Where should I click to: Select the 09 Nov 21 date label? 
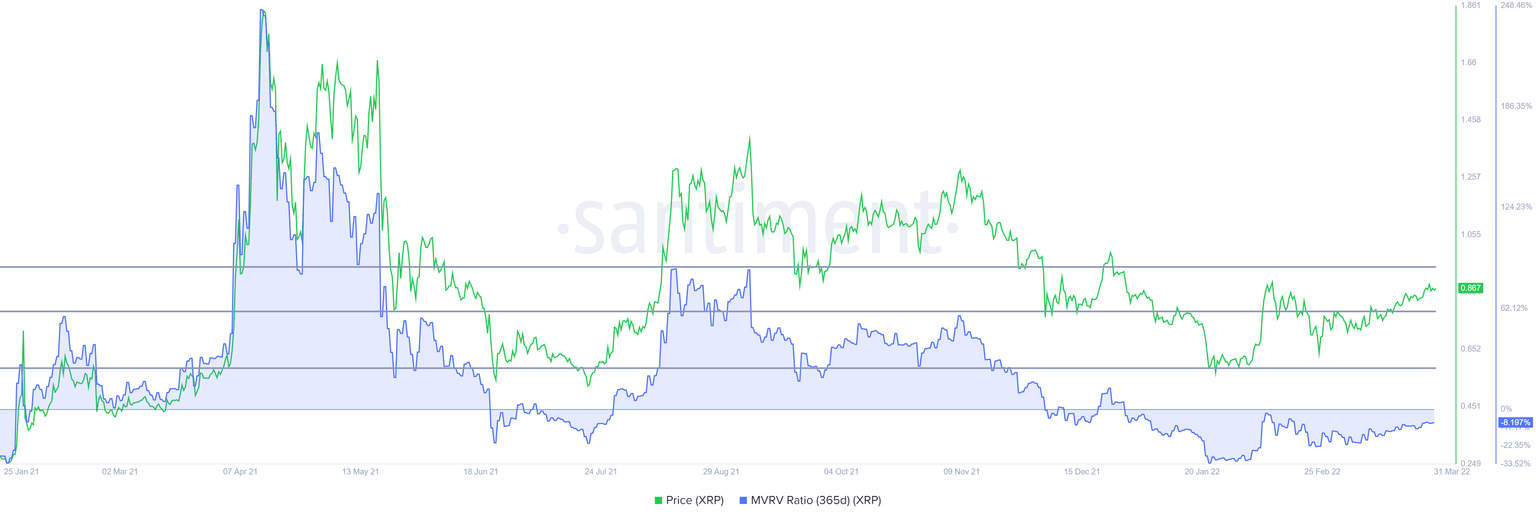[961, 470]
